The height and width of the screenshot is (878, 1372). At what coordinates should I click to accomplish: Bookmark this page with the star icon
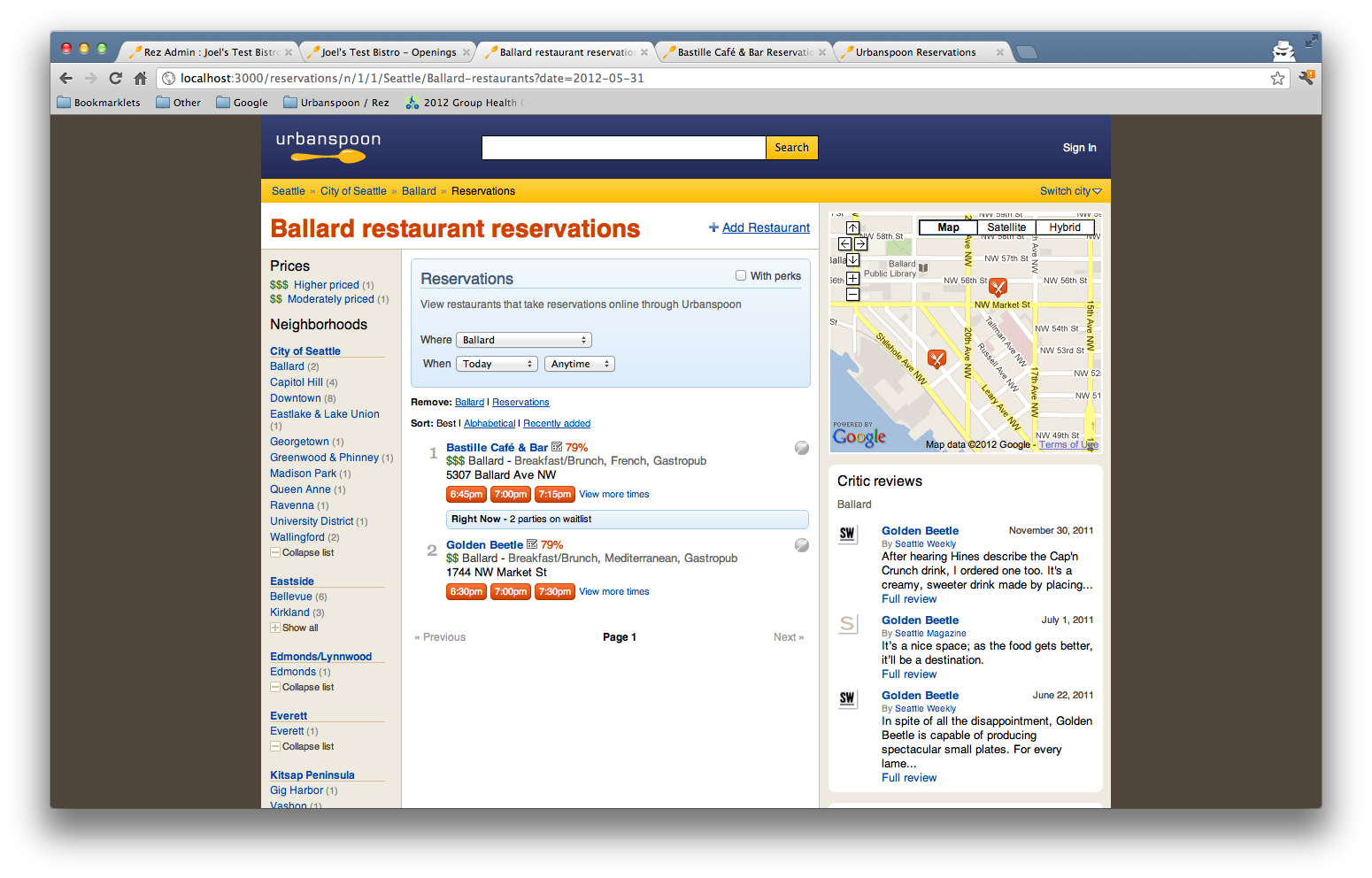pos(1277,78)
